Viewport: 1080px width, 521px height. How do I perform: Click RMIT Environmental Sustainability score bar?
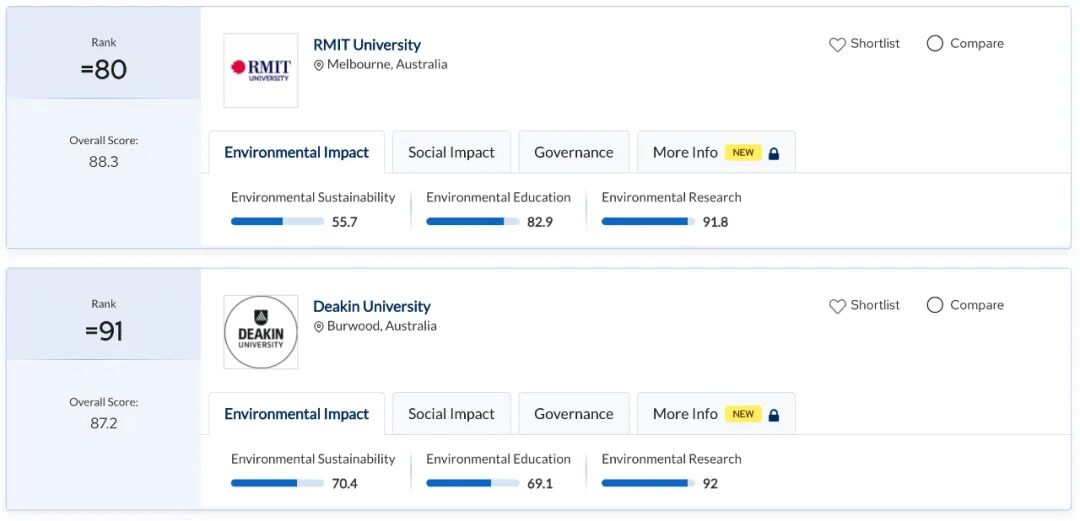pos(277,221)
